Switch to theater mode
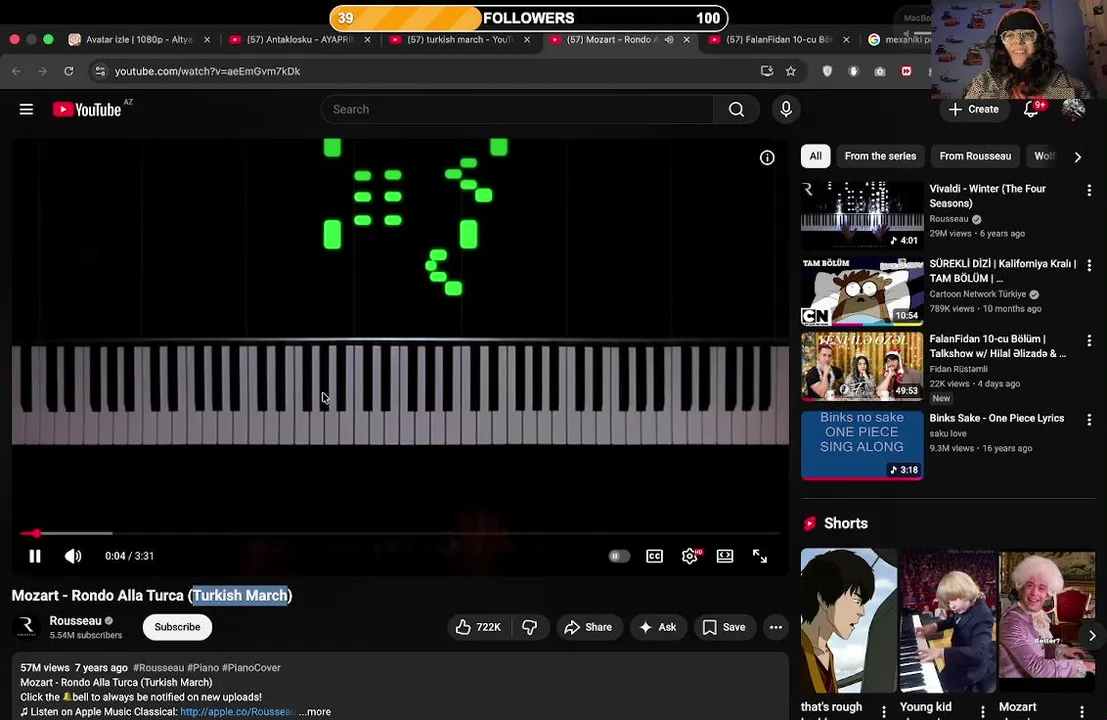The image size is (1107, 720). (x=725, y=556)
